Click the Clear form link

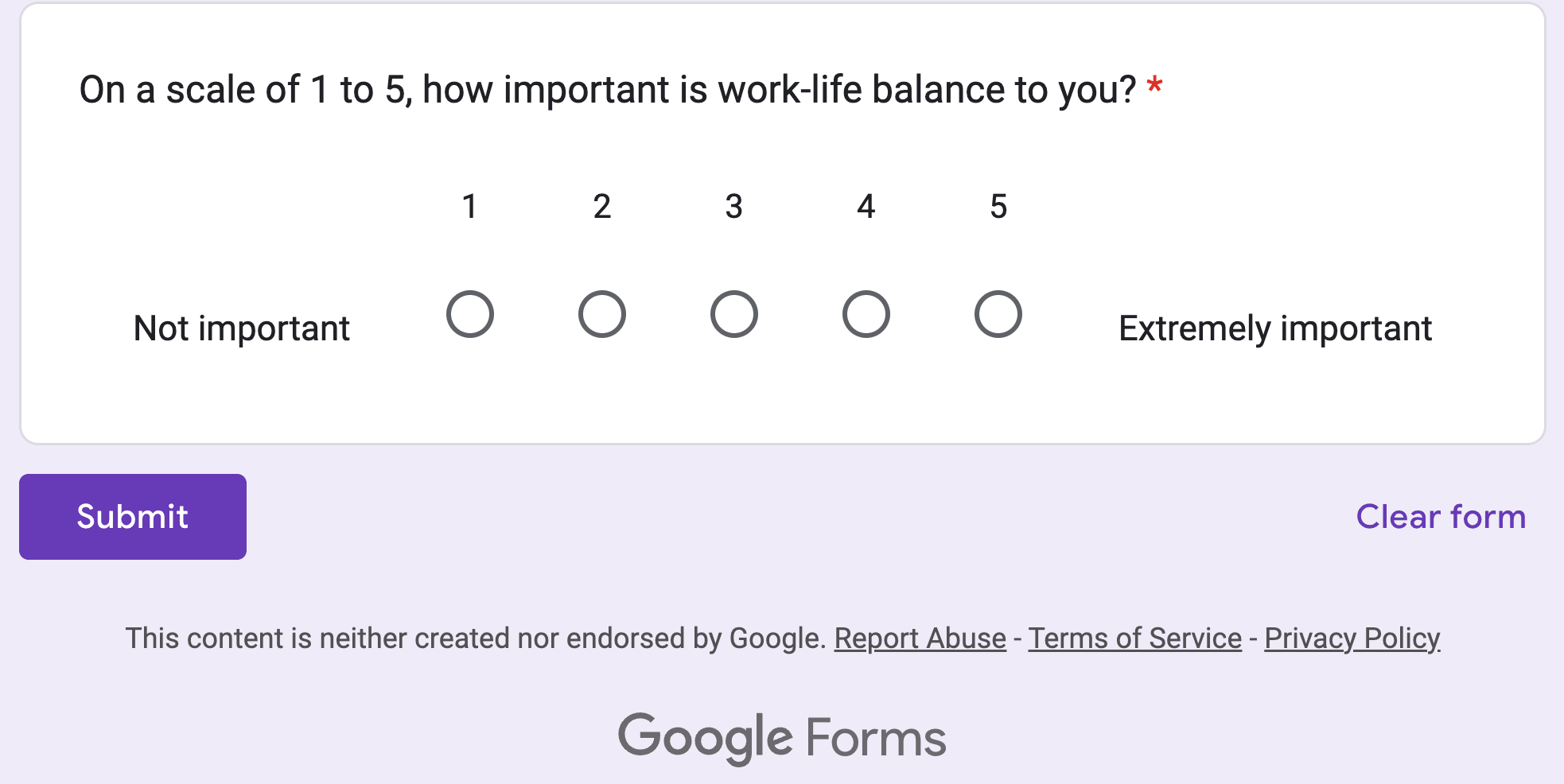coord(1441,517)
